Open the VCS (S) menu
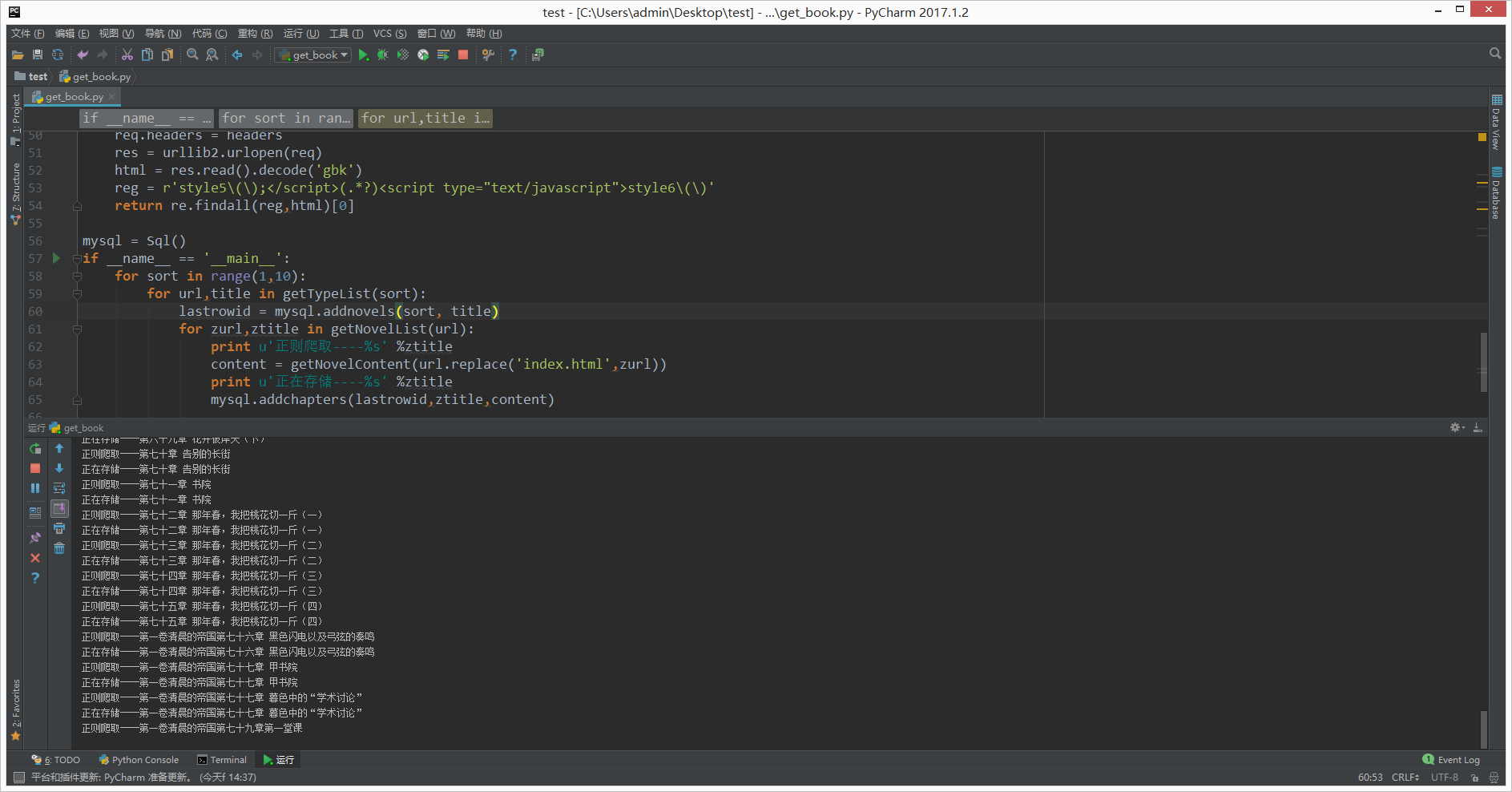Image resolution: width=1512 pixels, height=792 pixels. (x=389, y=34)
